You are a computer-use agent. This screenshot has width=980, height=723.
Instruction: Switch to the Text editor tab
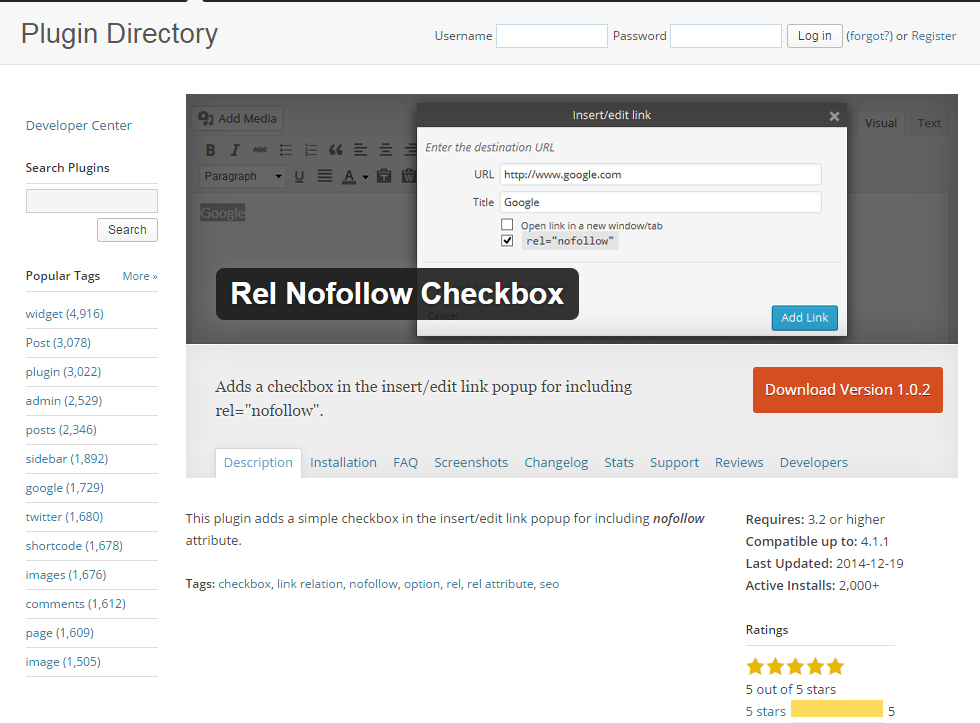coord(929,123)
